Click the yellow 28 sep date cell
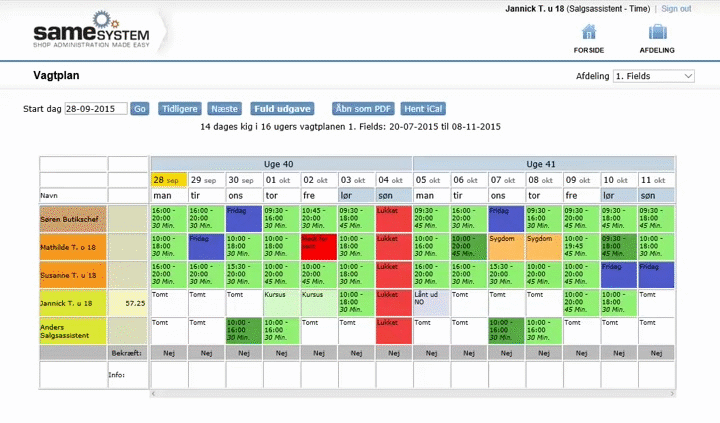 coord(168,179)
